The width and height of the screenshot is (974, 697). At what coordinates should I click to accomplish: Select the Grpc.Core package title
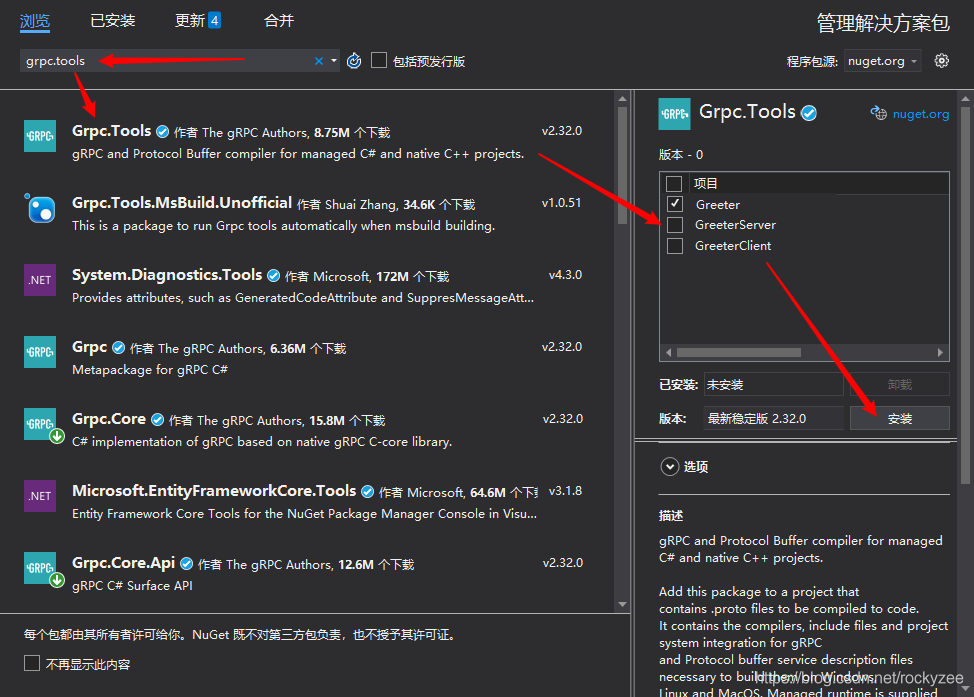pos(109,419)
